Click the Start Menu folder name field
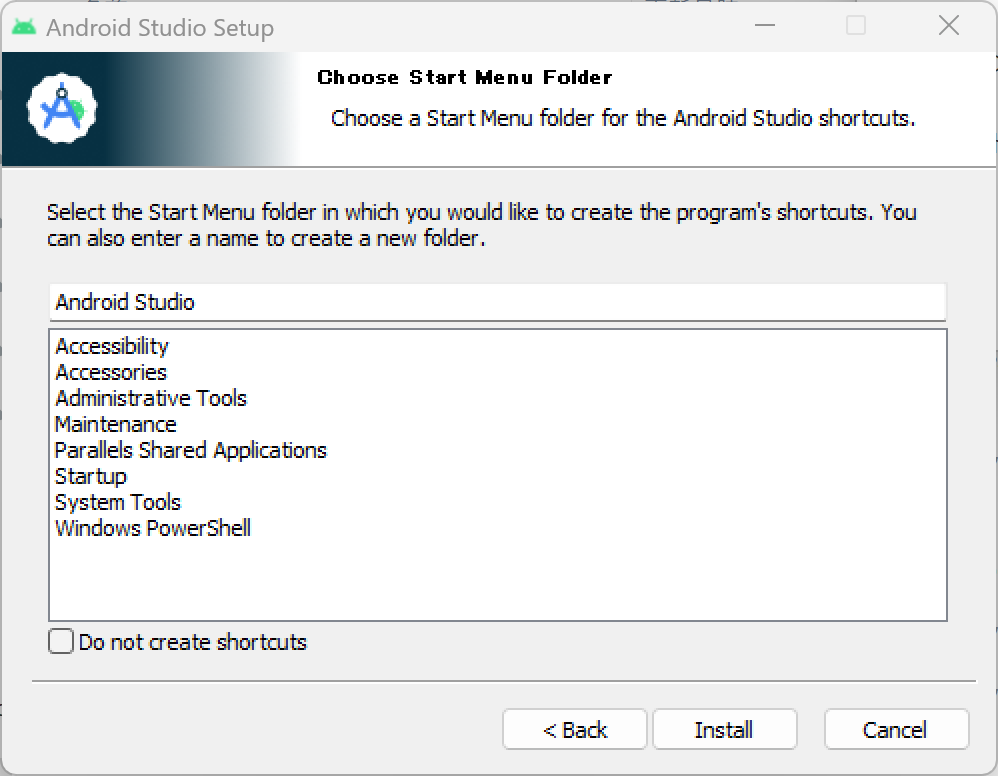Image resolution: width=998 pixels, height=776 pixels. [x=498, y=302]
